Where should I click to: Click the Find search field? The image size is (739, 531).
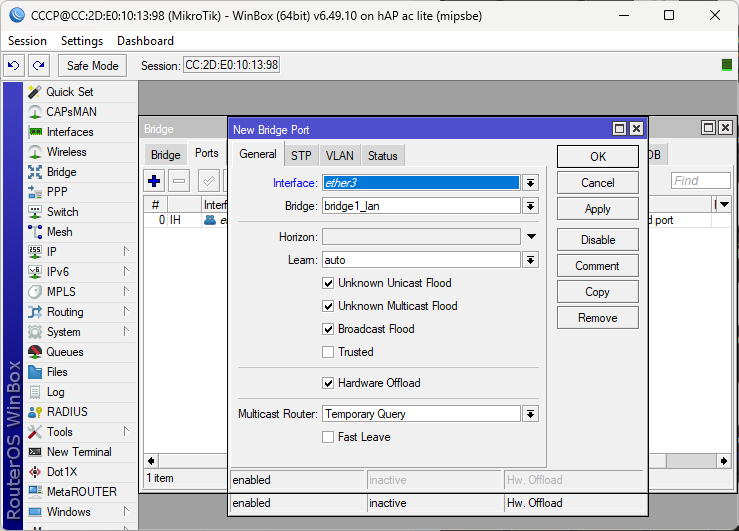click(x=701, y=180)
